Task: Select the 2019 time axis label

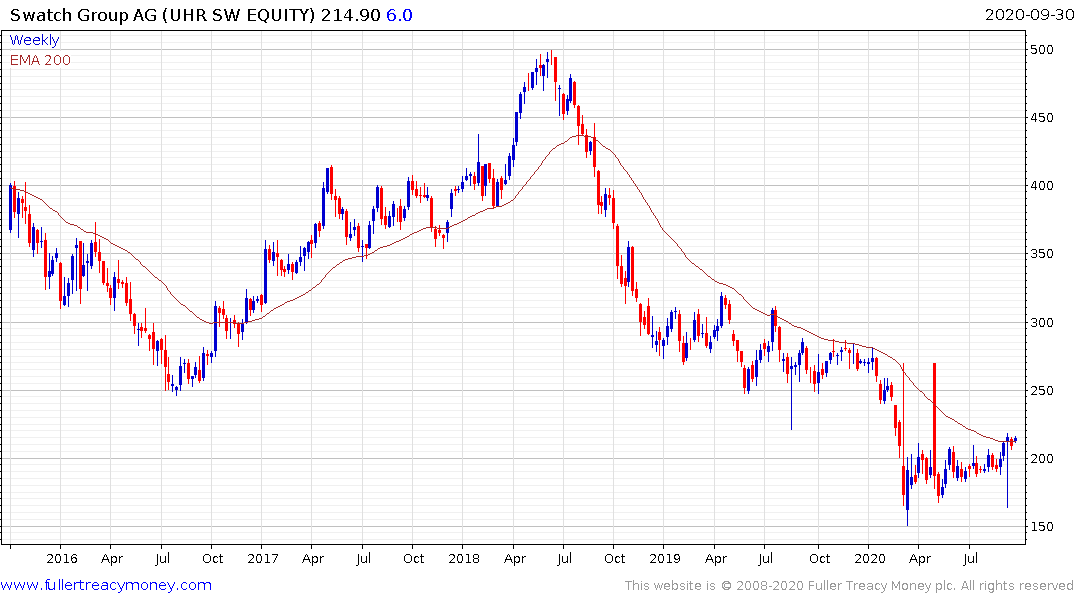Action: pyautogui.click(x=665, y=558)
